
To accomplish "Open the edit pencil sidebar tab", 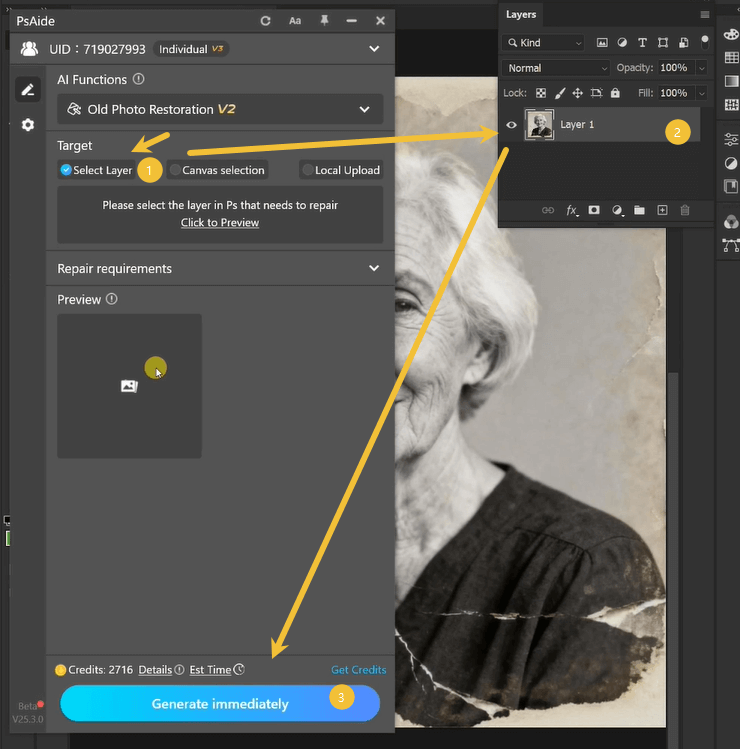I will (28, 89).
